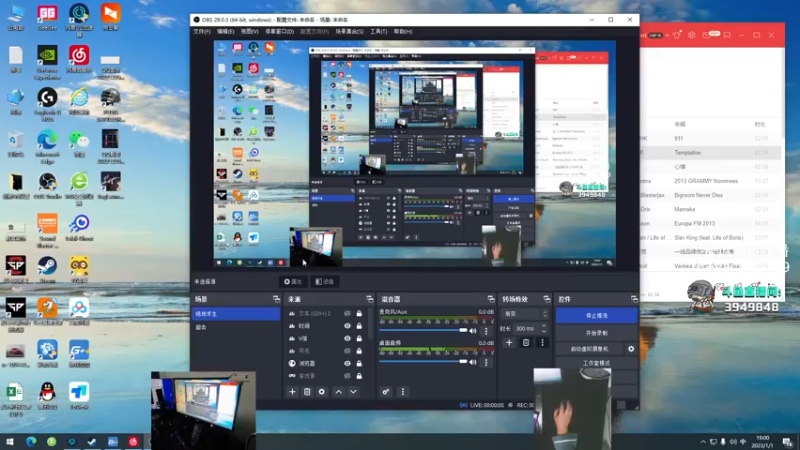
Task: Open skin shirt icon in music player
Action: (677, 35)
